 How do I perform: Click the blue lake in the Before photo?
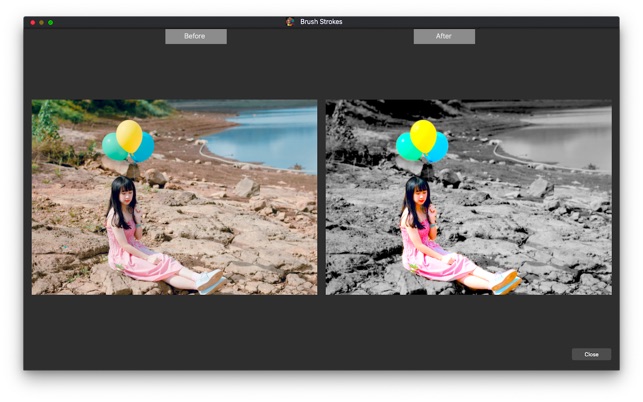click(267, 137)
